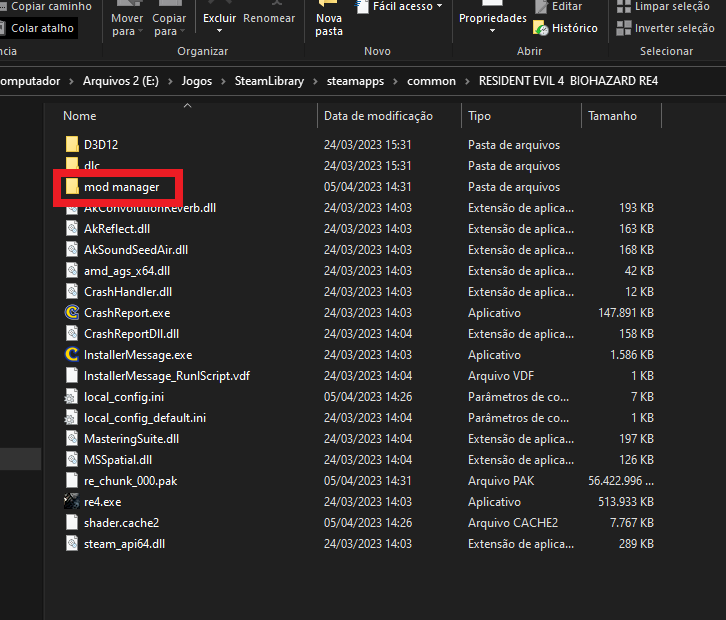726x620 pixels.
Task: Select the shader.cache2 file name
Action: pyautogui.click(x=121, y=523)
